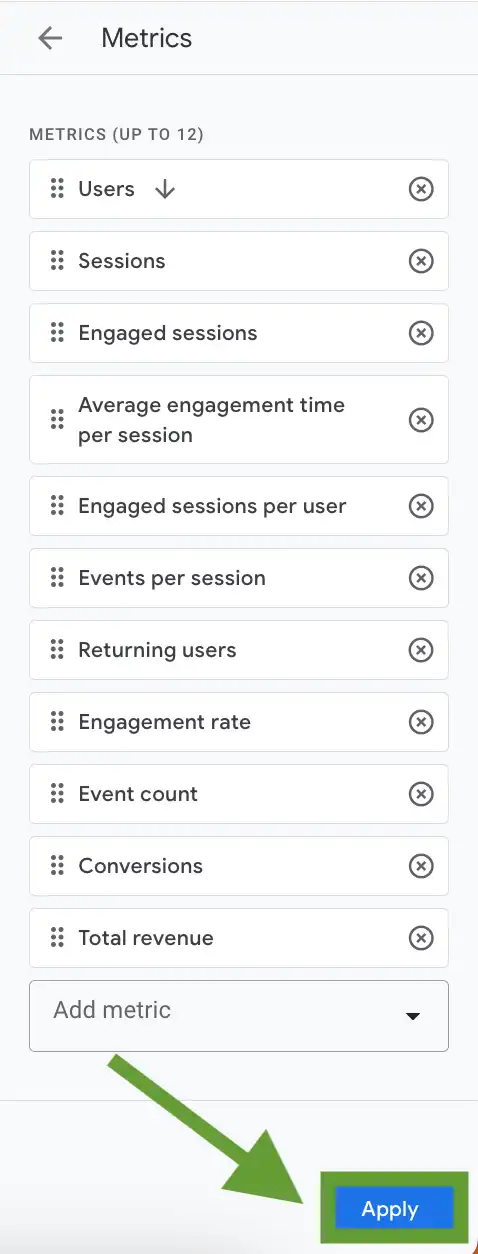This screenshot has width=478, height=1254.
Task: Go back using the arrow beside Metrics
Action: pyautogui.click(x=49, y=38)
